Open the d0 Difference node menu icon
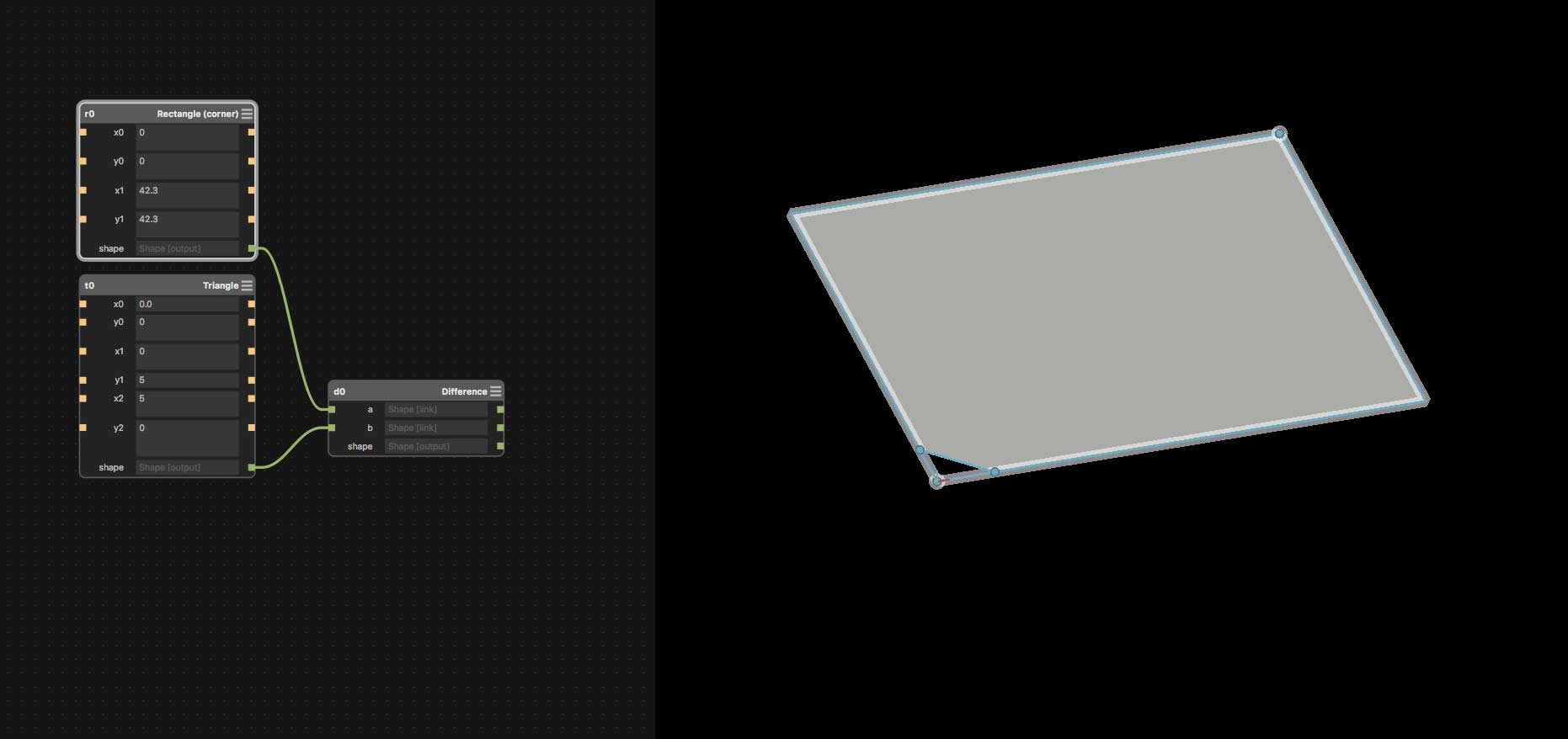This screenshot has height=739, width=1568. 496,391
